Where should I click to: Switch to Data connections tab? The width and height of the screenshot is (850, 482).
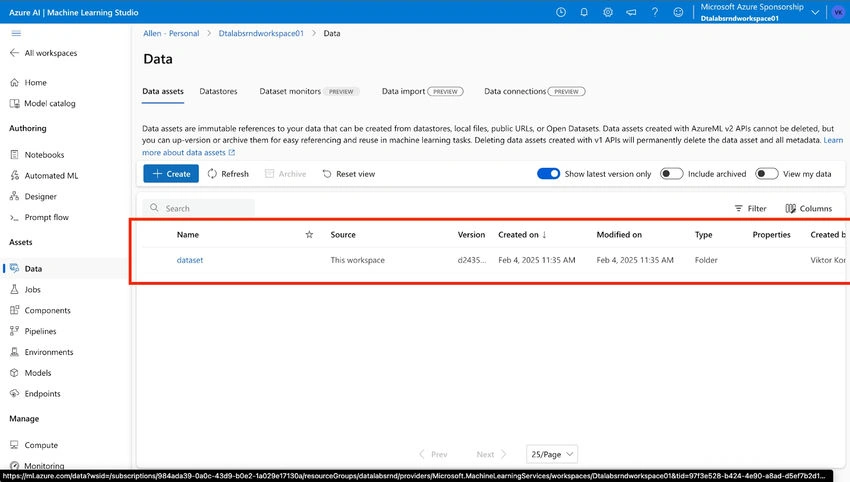(535, 91)
